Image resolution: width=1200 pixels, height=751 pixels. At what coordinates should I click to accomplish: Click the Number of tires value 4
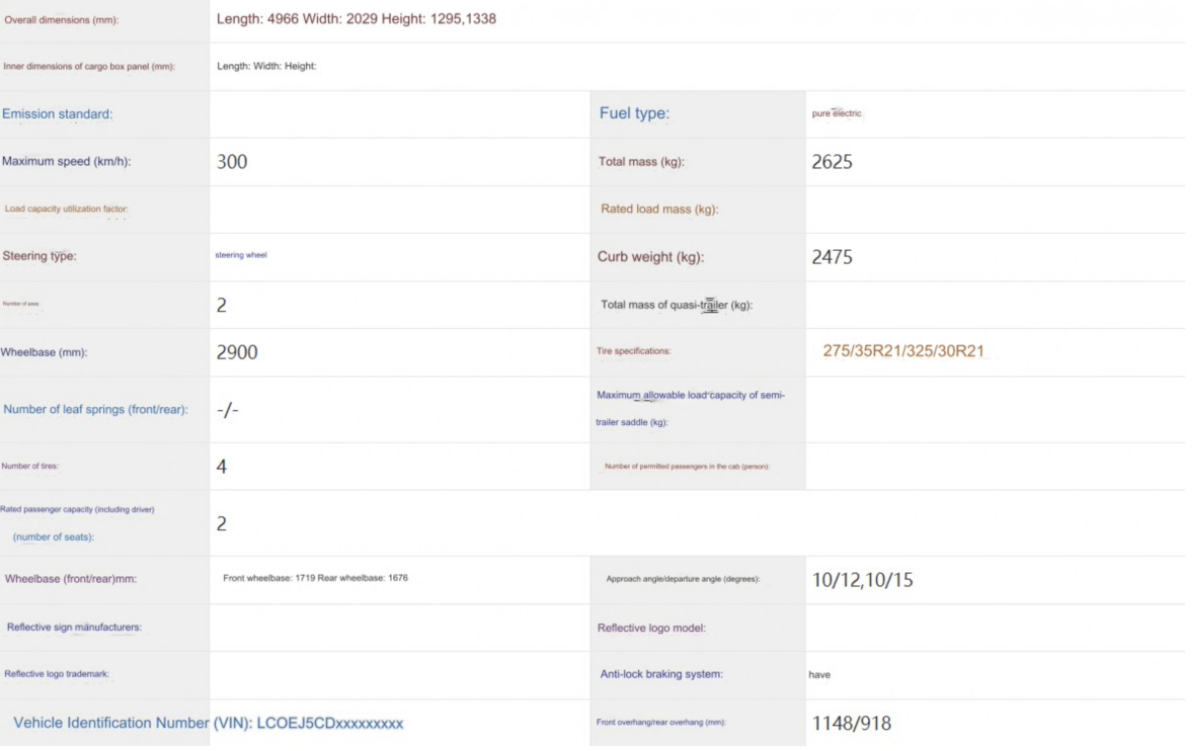[x=222, y=466]
